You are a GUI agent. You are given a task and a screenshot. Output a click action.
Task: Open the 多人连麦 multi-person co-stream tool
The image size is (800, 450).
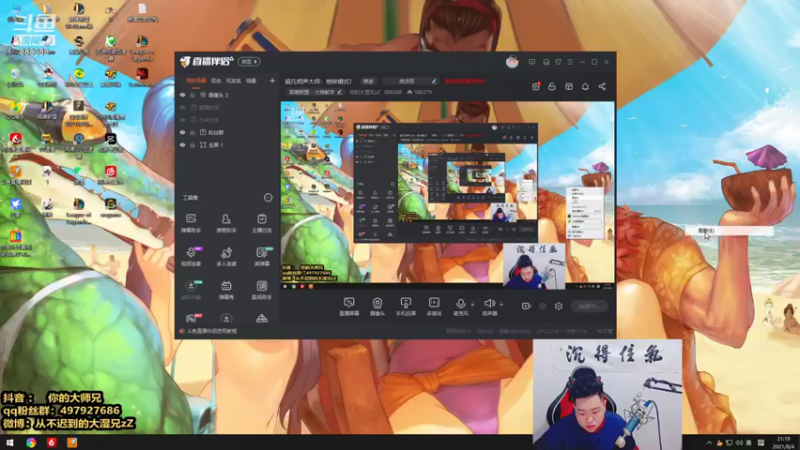[x=226, y=256]
